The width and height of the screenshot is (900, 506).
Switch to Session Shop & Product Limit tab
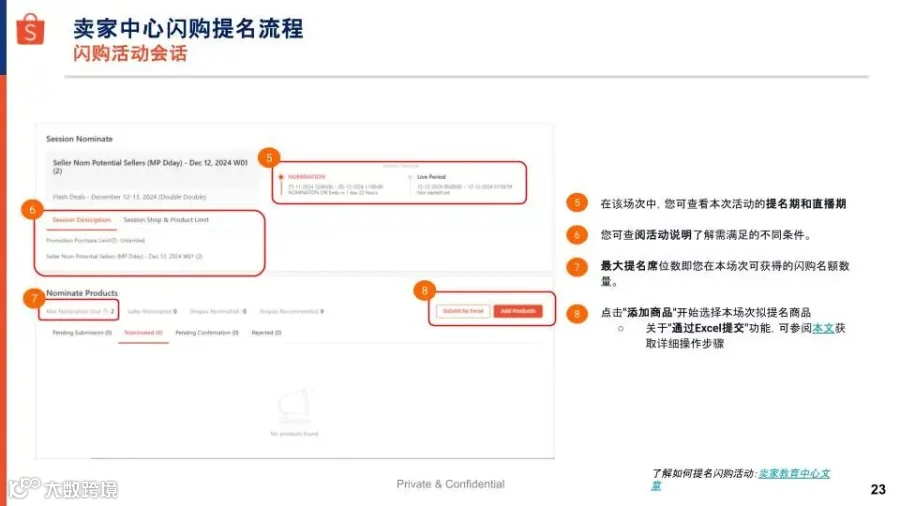(x=166, y=220)
